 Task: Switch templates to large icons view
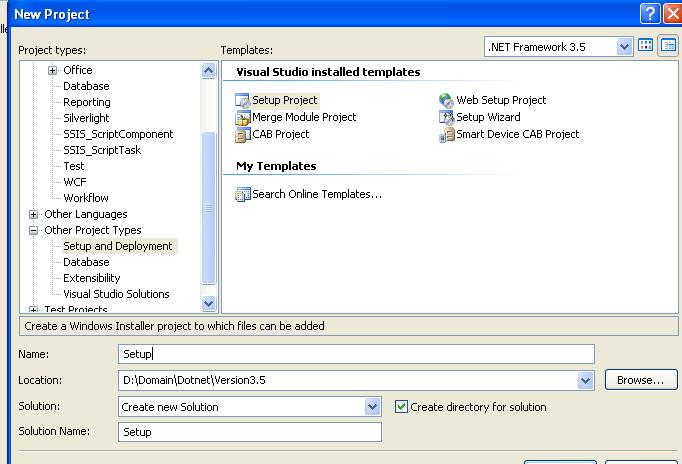point(645,45)
